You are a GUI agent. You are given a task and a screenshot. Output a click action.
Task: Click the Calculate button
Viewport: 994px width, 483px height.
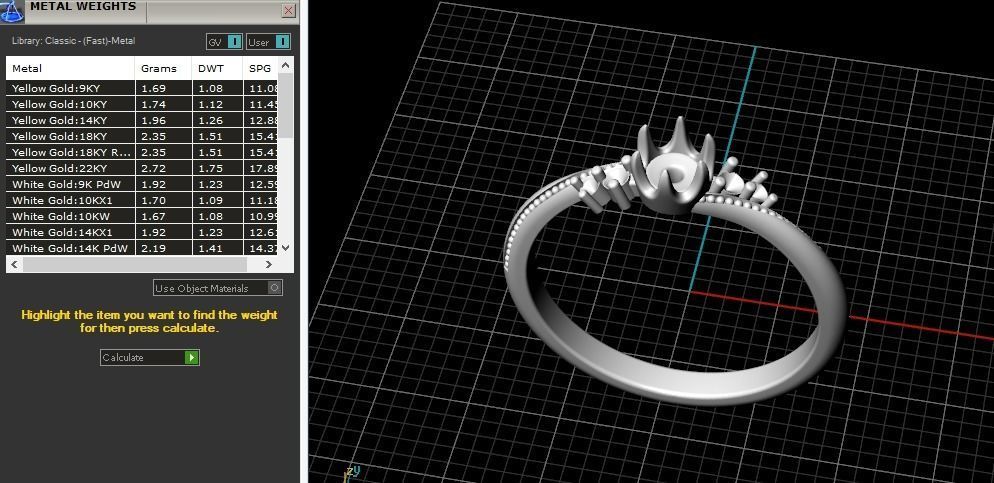click(150, 357)
